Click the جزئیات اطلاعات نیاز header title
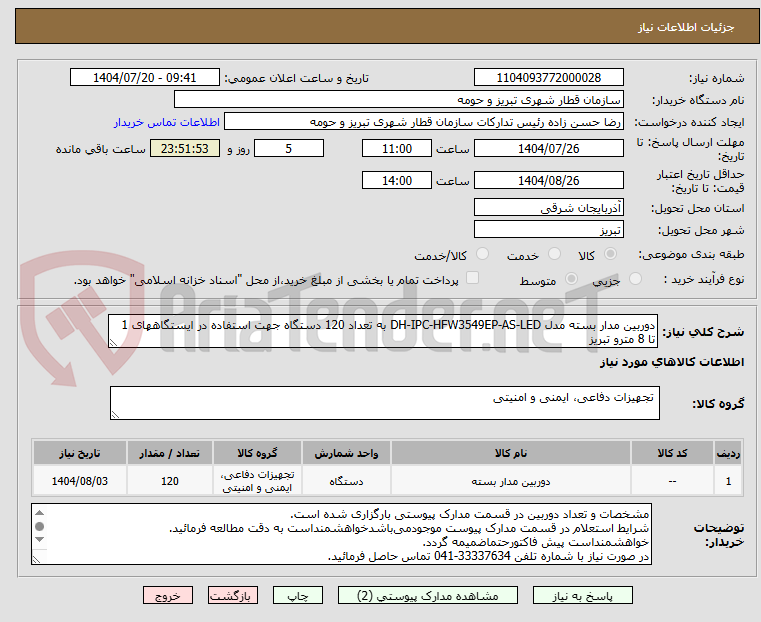This screenshot has height=622, width=761. [686, 27]
